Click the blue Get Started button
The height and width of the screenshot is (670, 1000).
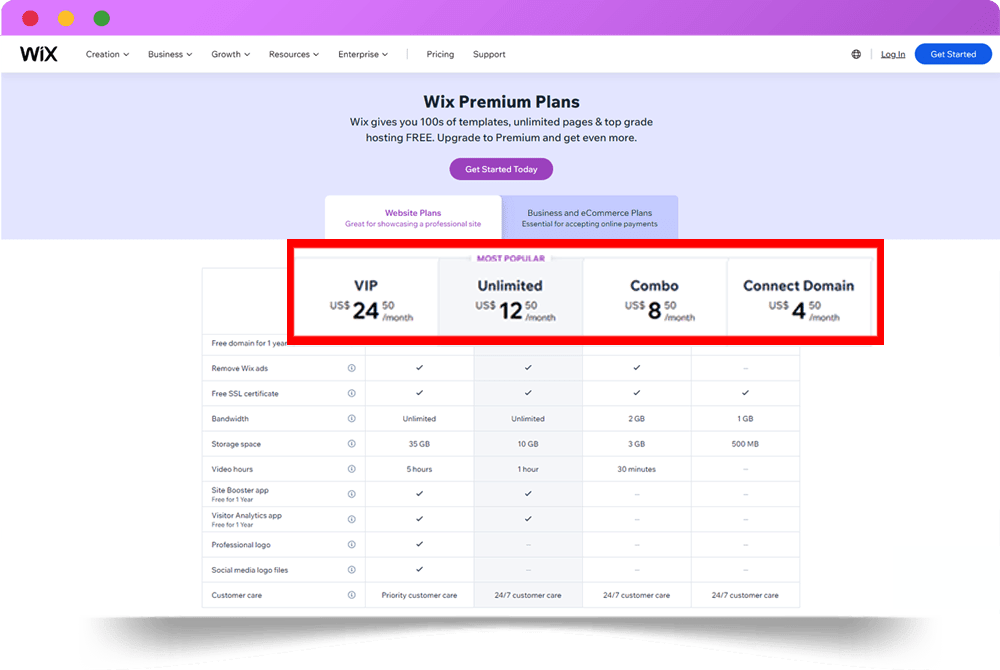pos(953,54)
